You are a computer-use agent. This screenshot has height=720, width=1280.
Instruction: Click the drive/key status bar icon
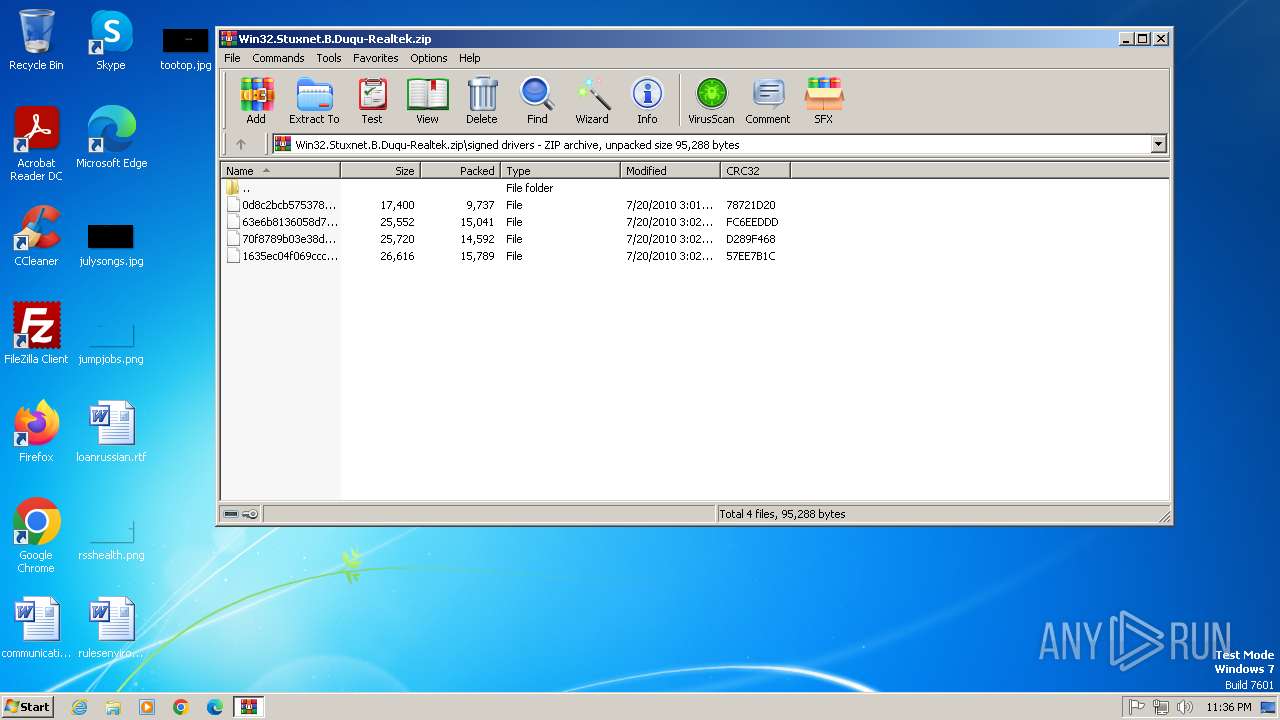point(240,514)
